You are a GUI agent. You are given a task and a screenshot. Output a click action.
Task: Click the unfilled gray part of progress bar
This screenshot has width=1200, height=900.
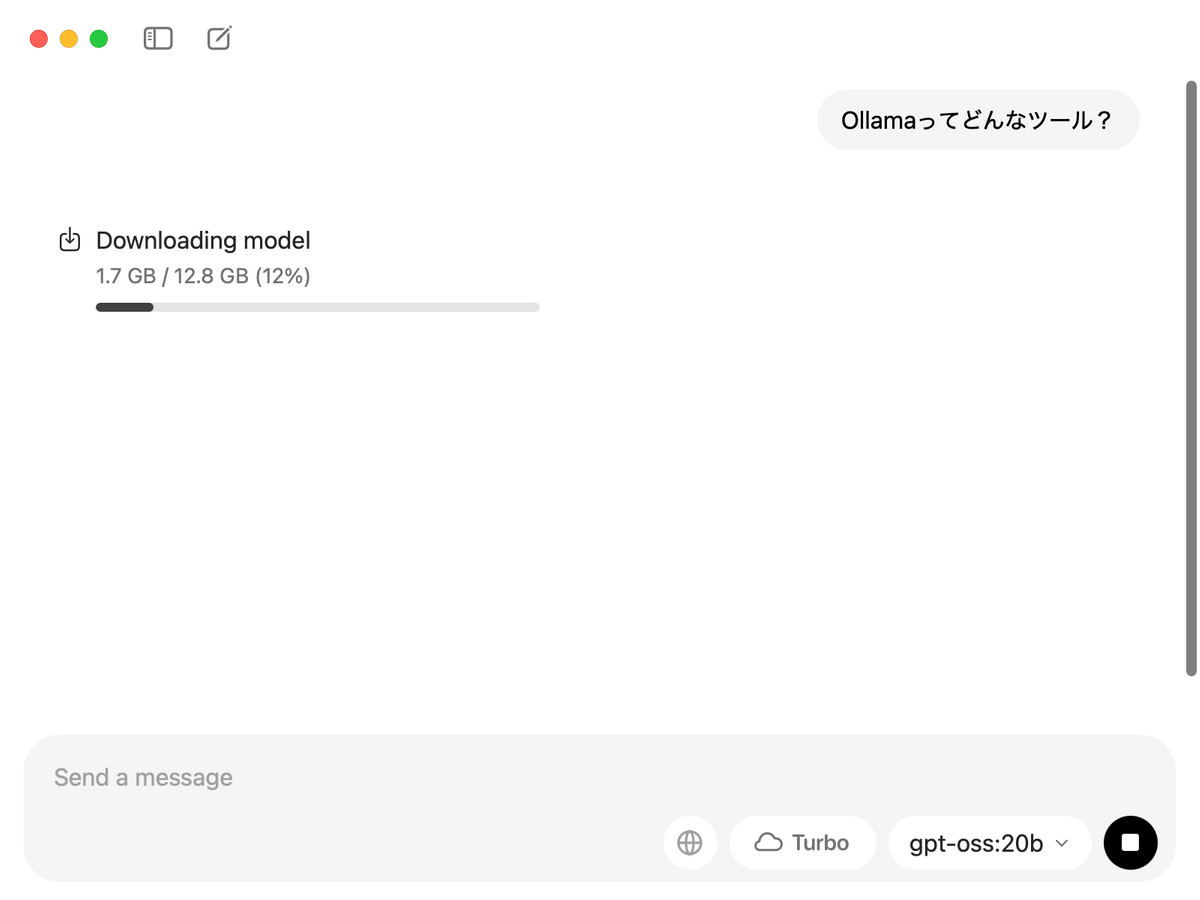346,307
